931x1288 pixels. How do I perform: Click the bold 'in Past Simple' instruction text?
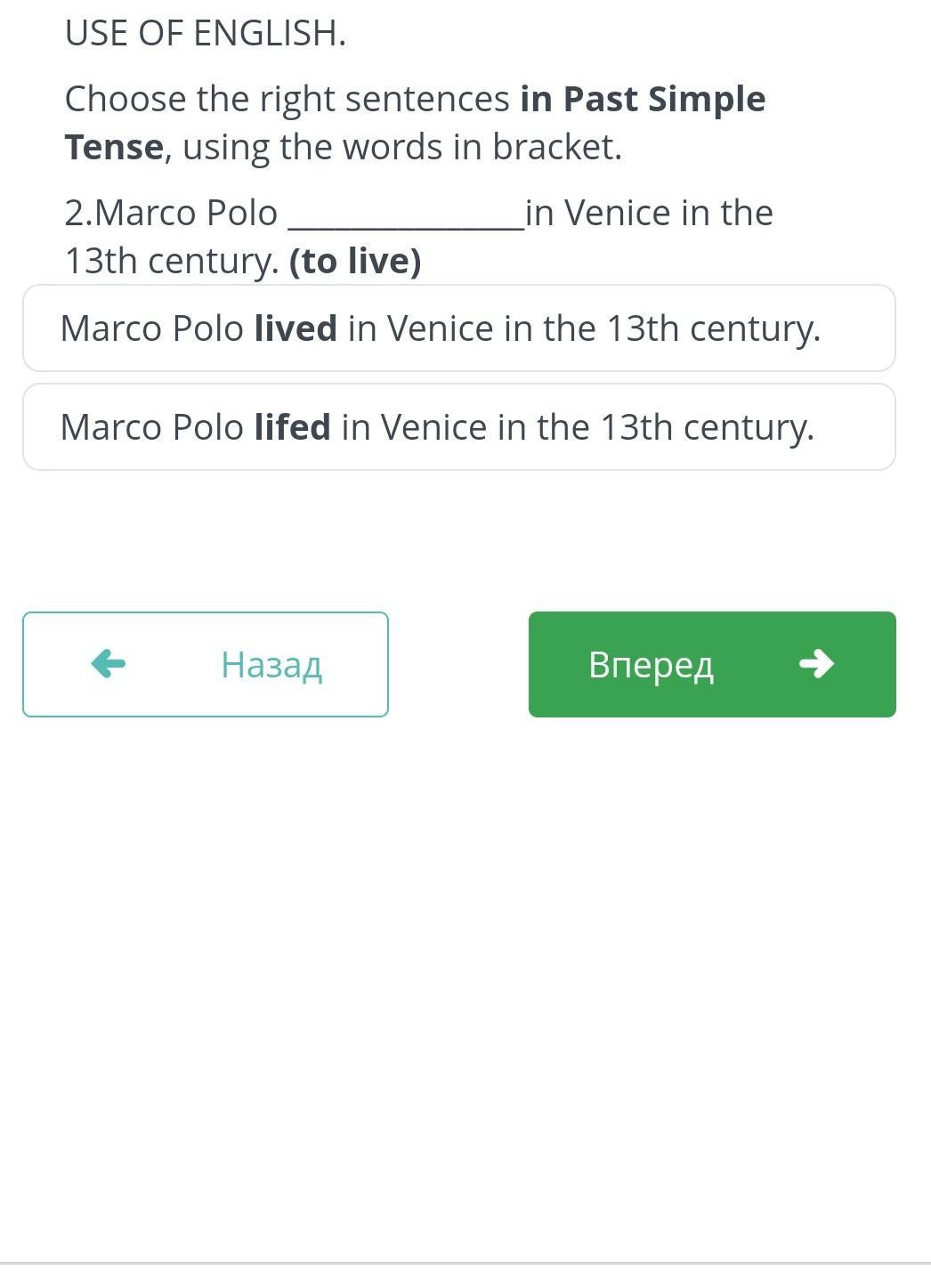point(643,99)
